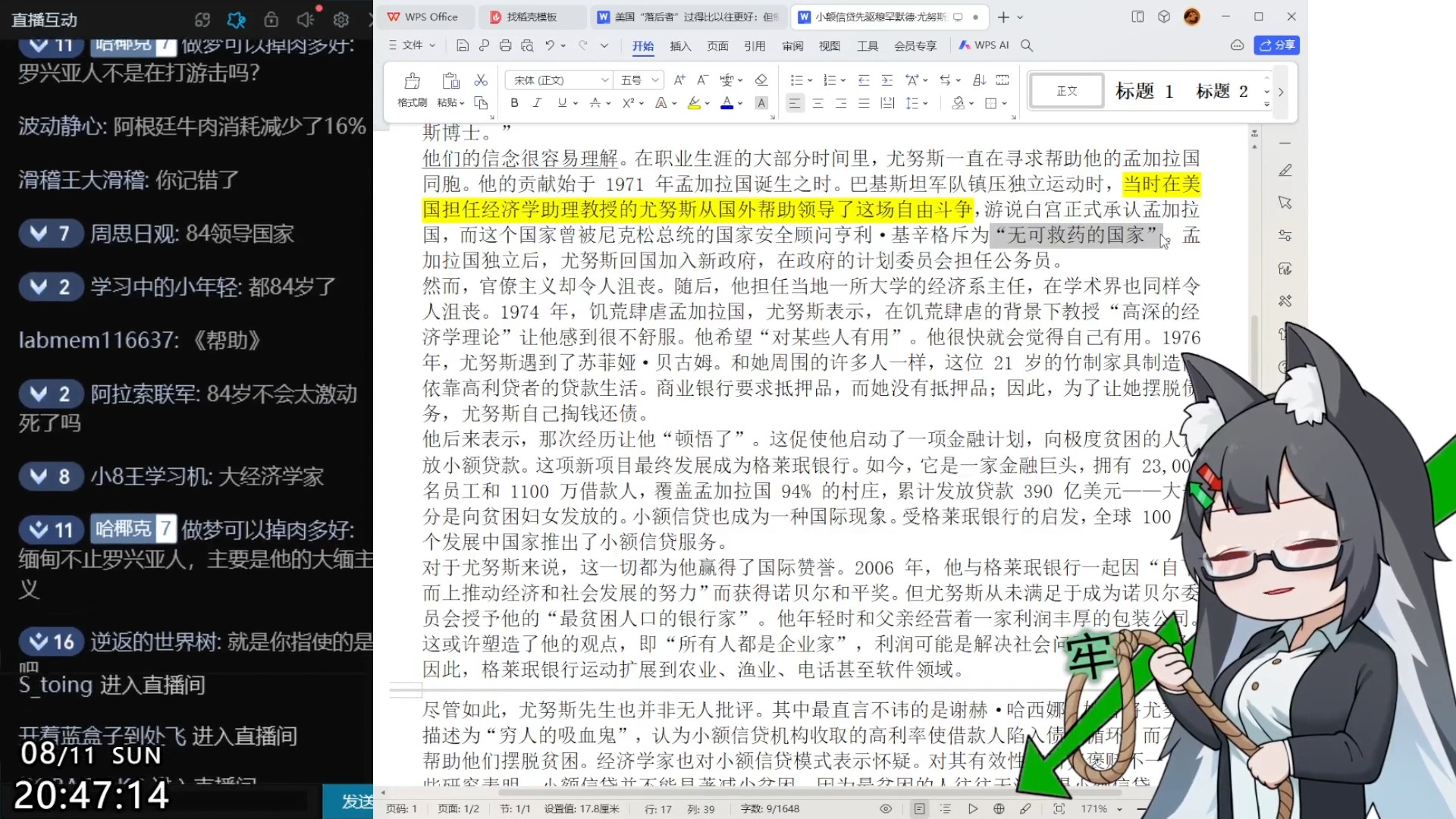
Task: Expand the bullet list dropdown arrow
Action: [x=810, y=80]
